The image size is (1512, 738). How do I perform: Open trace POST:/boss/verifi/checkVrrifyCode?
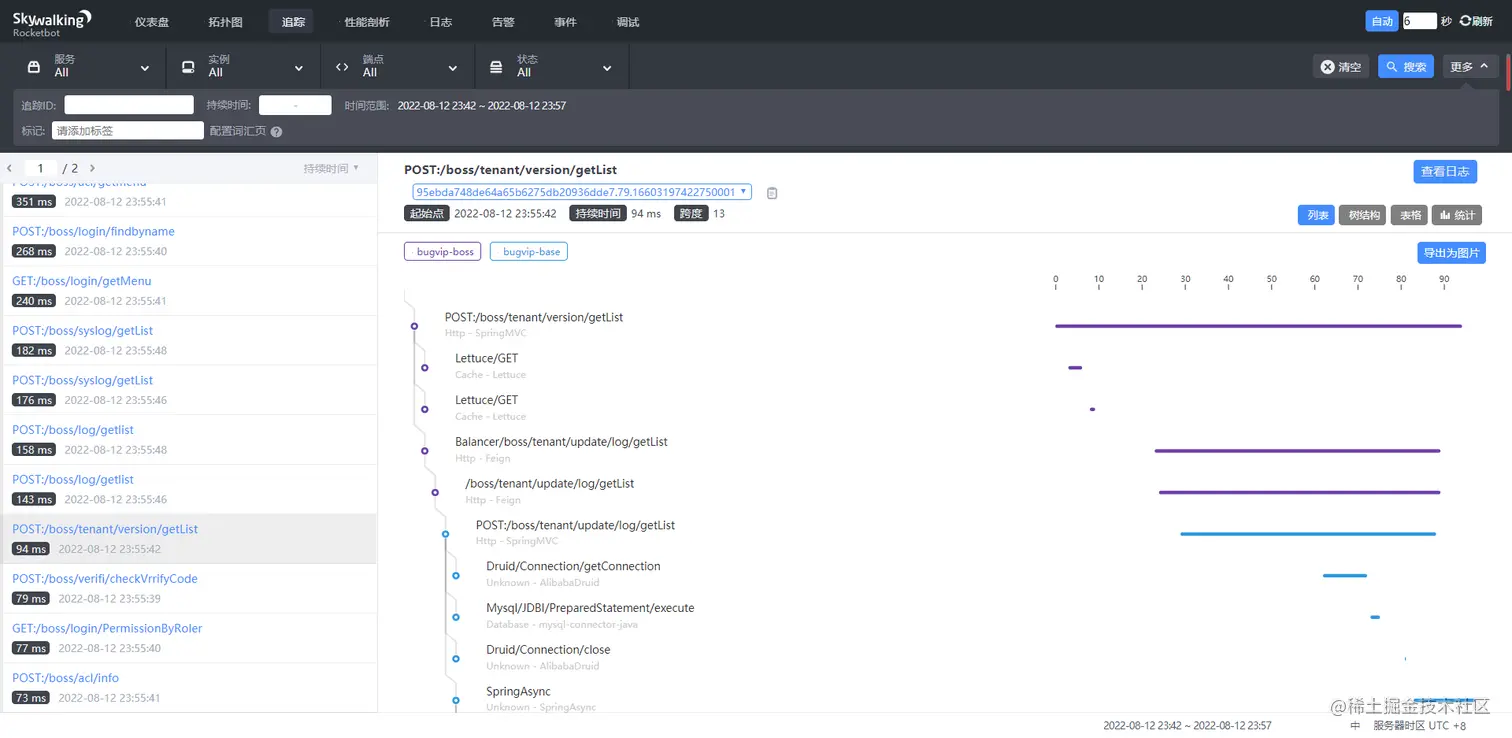(x=105, y=579)
